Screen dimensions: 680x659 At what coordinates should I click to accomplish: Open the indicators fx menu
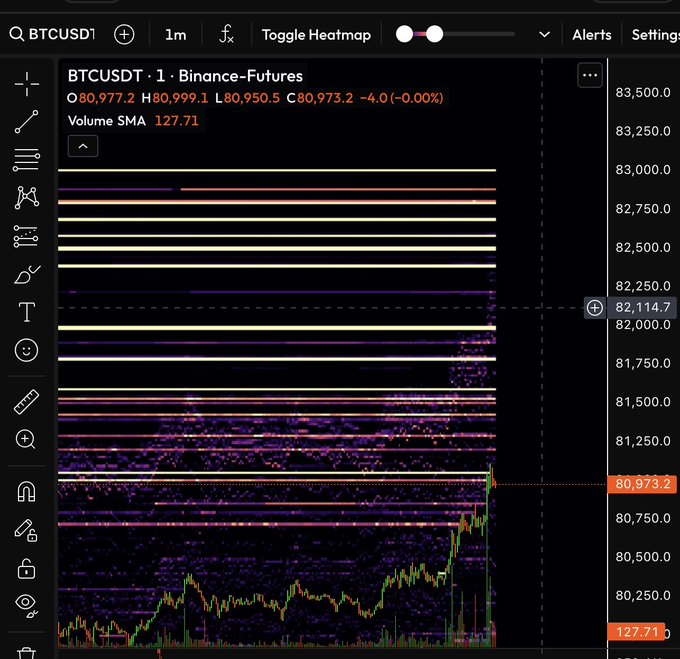(x=226, y=34)
